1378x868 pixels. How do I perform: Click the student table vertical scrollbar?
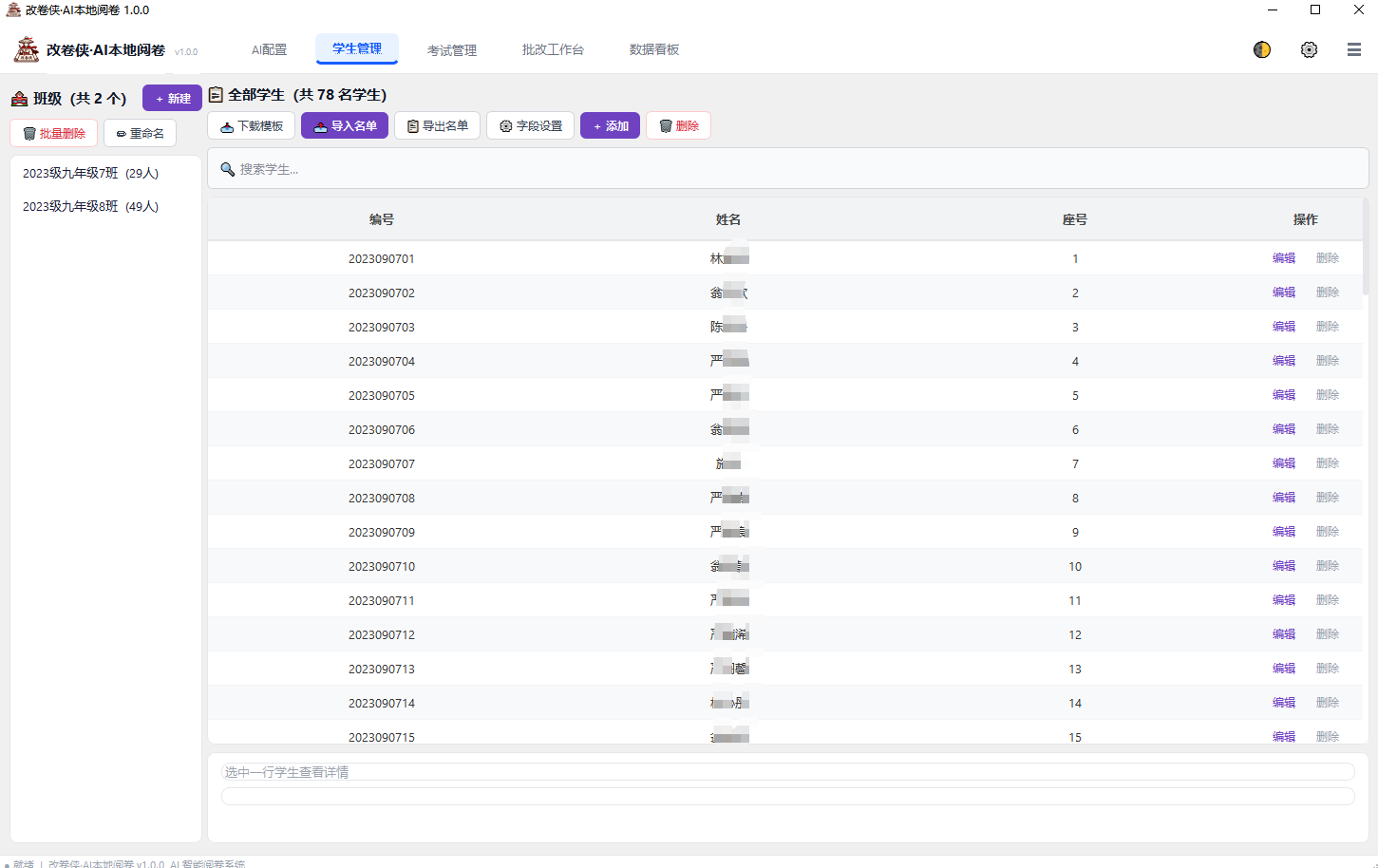(x=1366, y=247)
